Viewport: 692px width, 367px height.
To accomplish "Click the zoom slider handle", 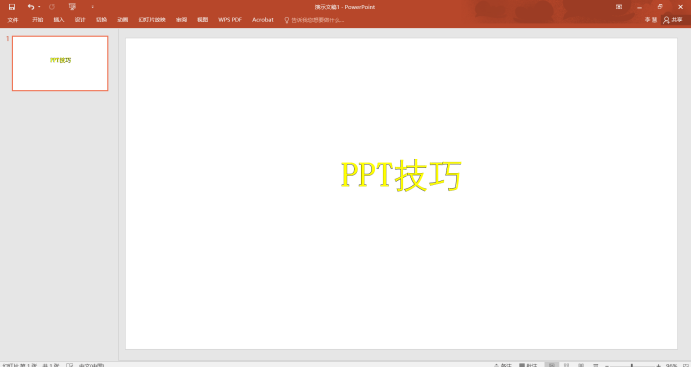I will tap(632, 365).
